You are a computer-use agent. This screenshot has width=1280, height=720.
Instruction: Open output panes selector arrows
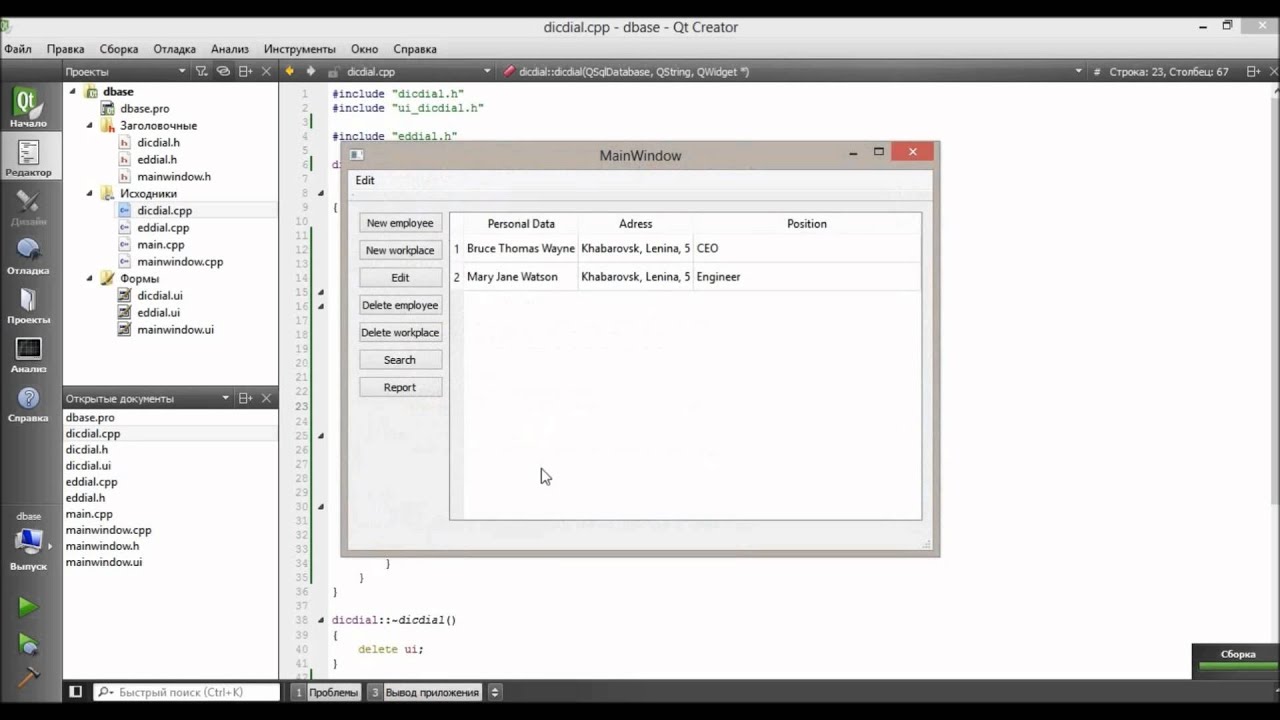coord(494,692)
